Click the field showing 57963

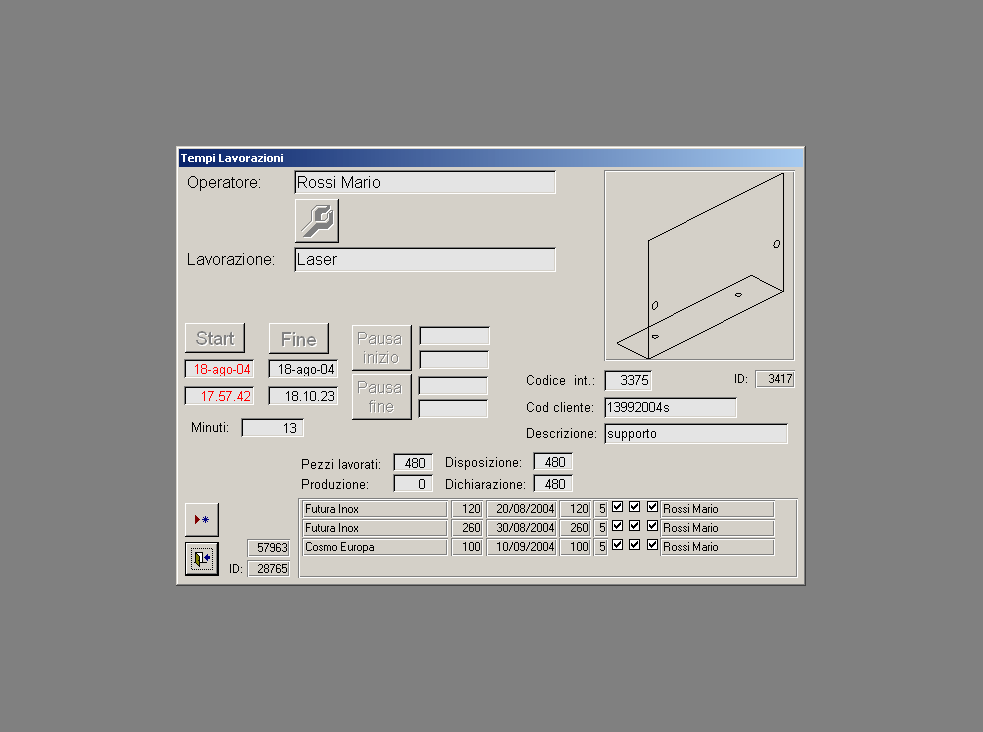tap(269, 548)
